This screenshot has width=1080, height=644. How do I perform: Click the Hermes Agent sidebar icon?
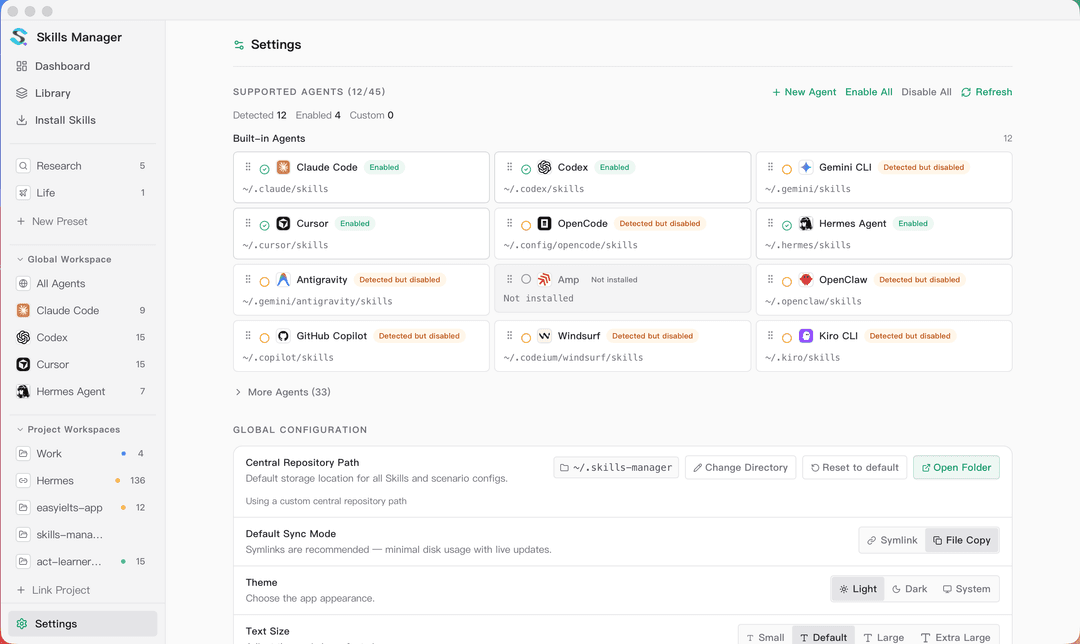(23, 391)
